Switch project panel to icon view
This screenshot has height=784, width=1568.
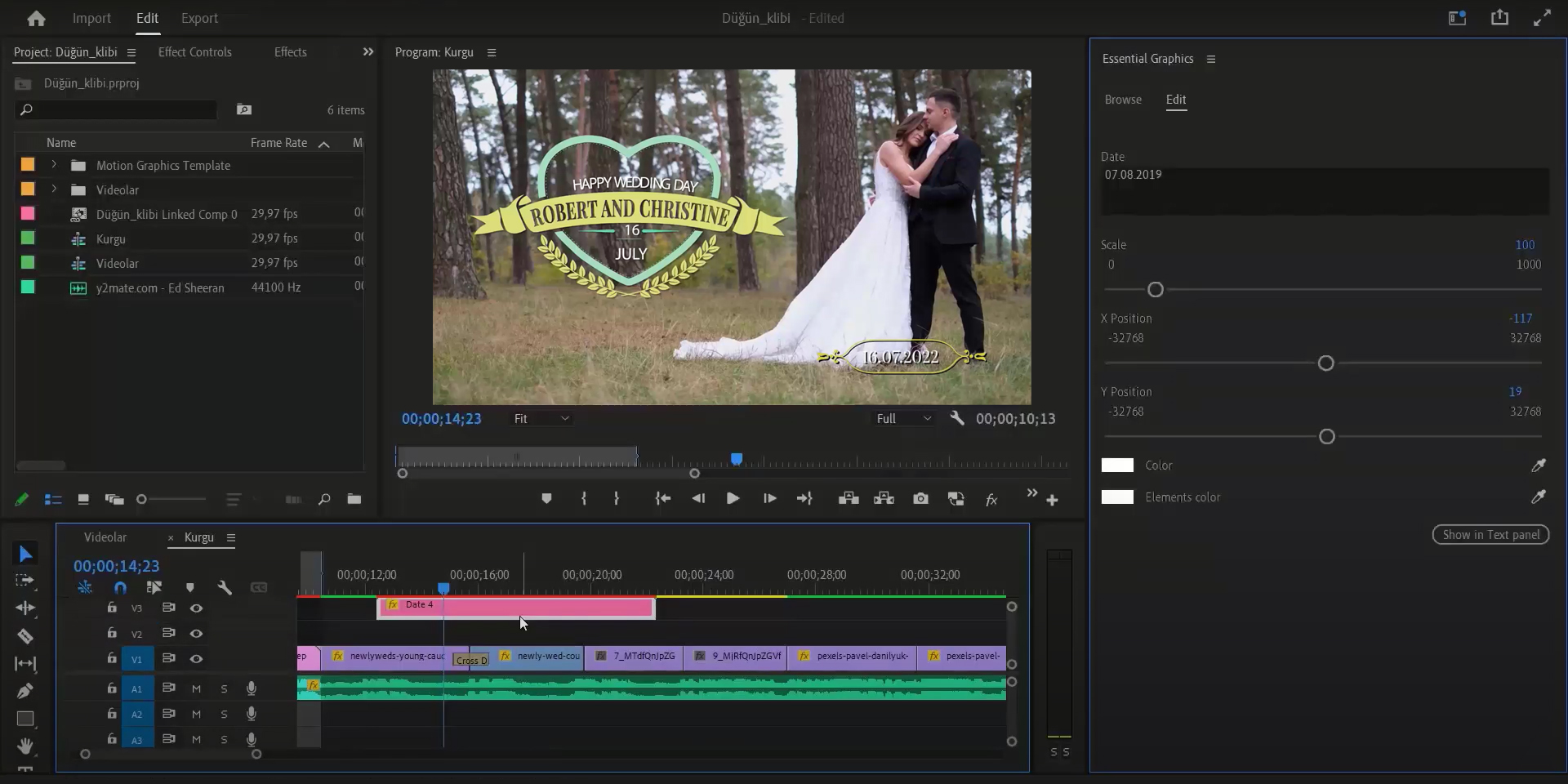(x=83, y=499)
